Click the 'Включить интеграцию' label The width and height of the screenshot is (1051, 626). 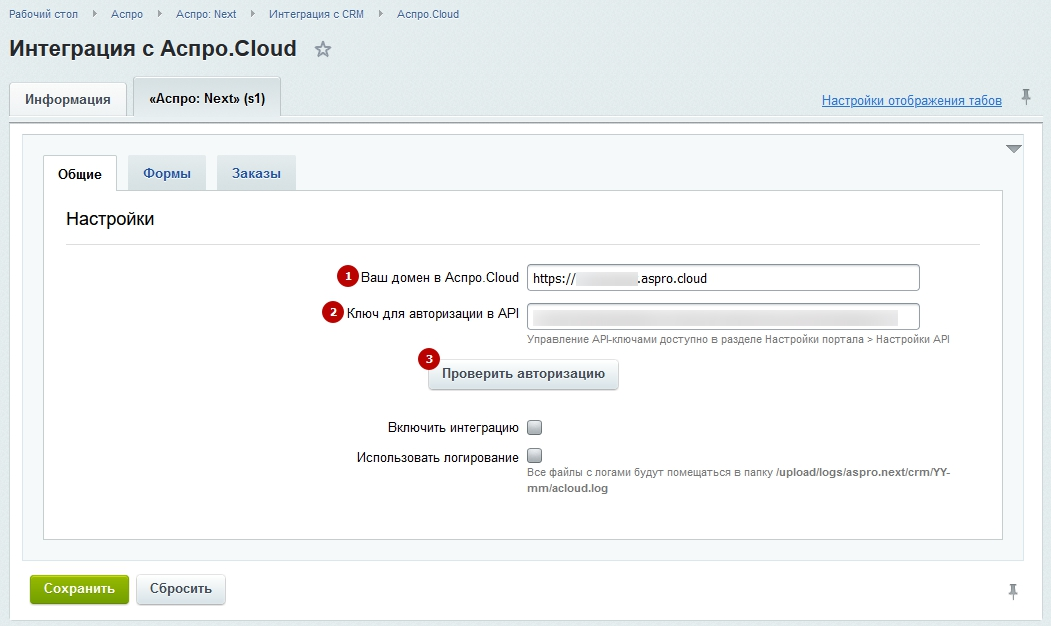pos(453,428)
